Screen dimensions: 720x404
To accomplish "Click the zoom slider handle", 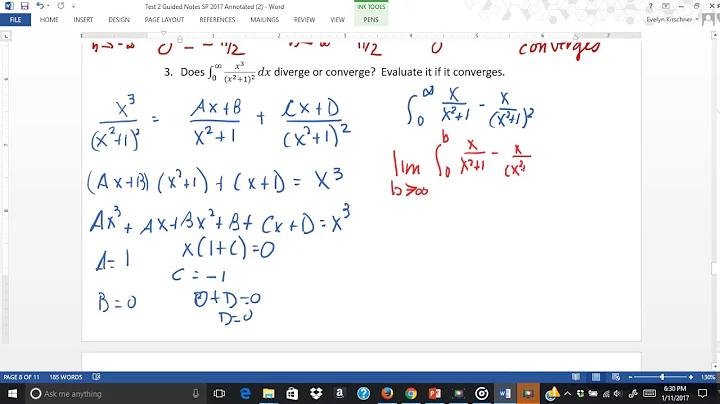I will click(662, 377).
